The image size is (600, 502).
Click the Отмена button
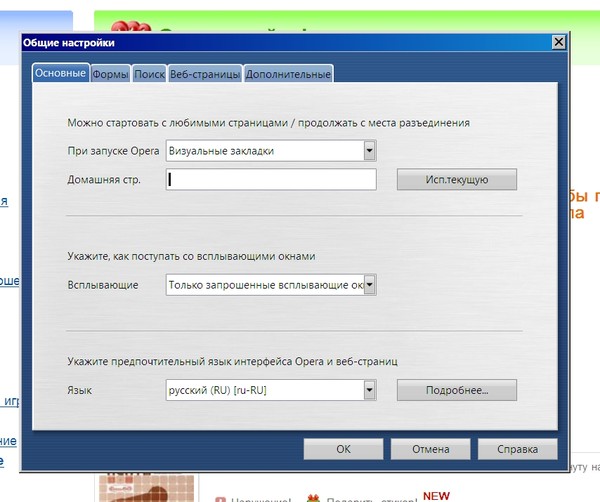pyautogui.click(x=430, y=449)
